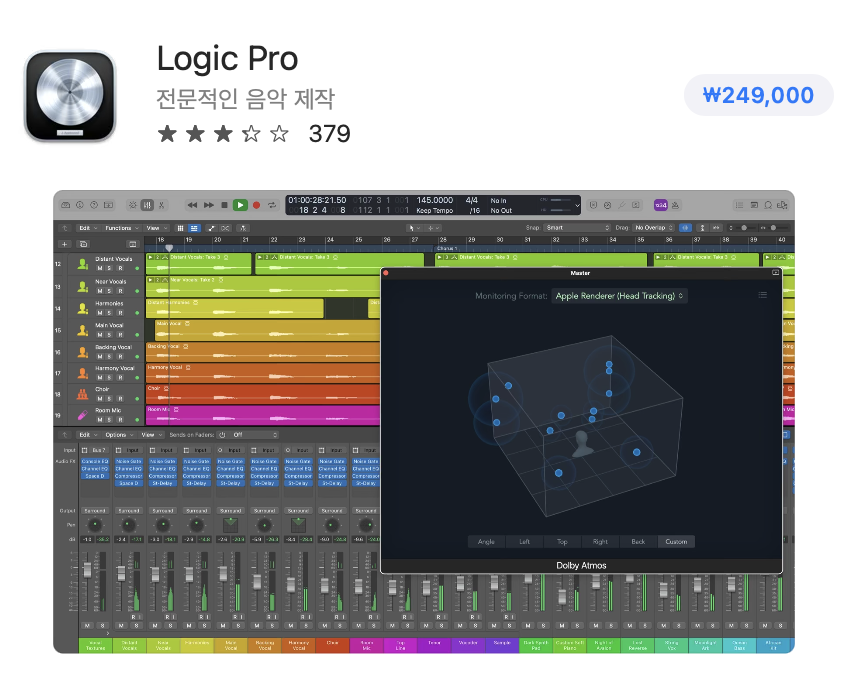The image size is (856, 684).
Task: Toggle the Mixer button in the control bar
Action: 147,205
